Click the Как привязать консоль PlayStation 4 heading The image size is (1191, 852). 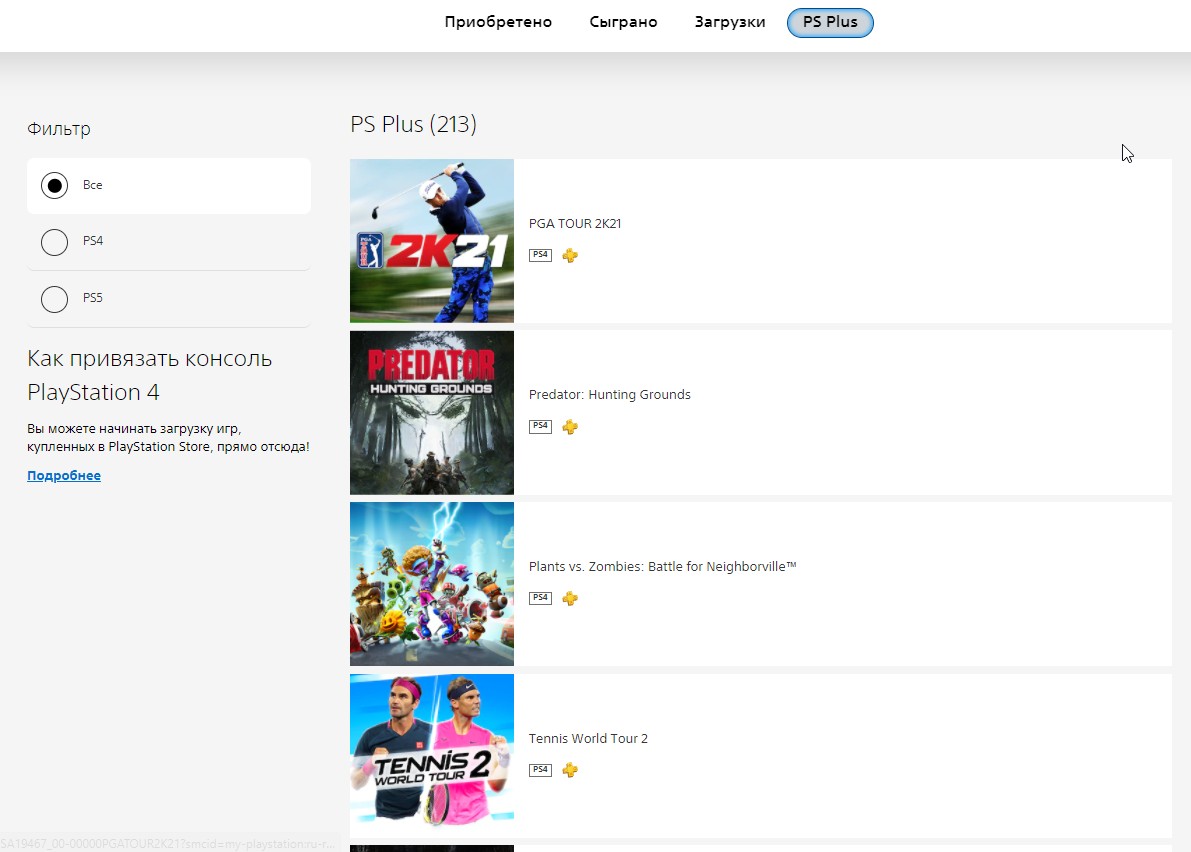click(x=150, y=375)
